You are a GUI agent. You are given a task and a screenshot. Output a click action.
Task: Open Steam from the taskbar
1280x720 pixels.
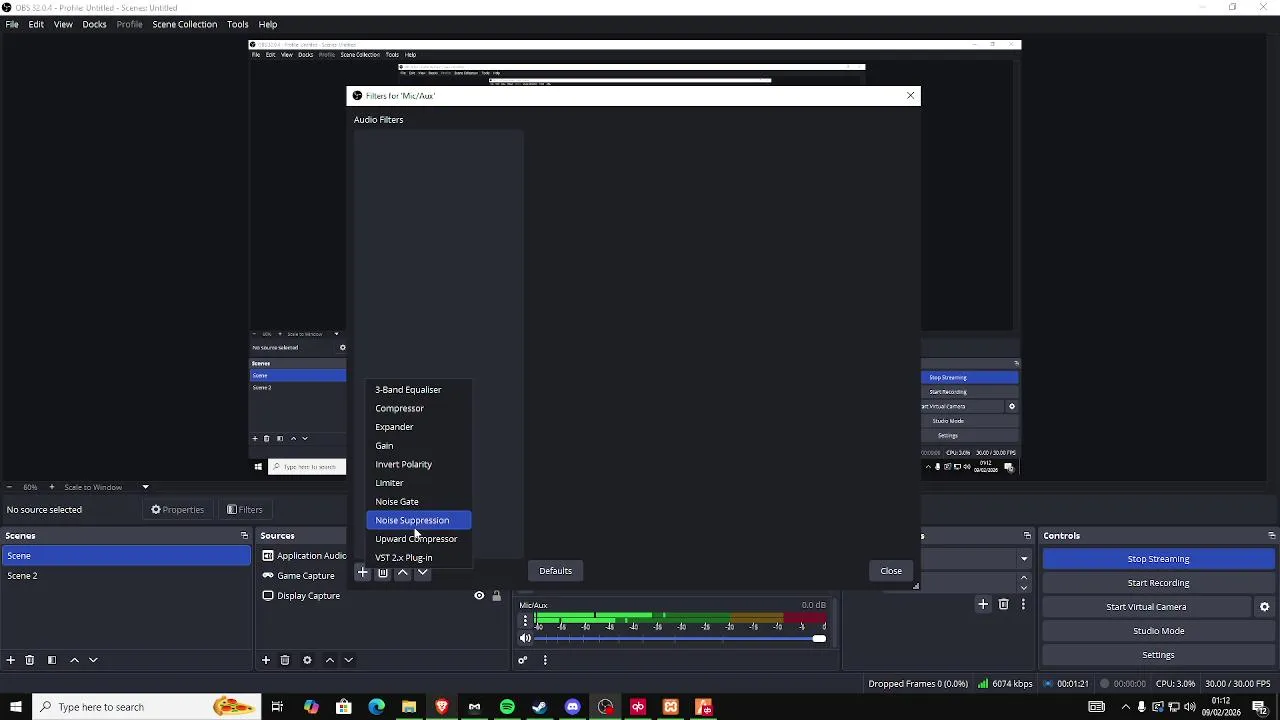point(539,707)
